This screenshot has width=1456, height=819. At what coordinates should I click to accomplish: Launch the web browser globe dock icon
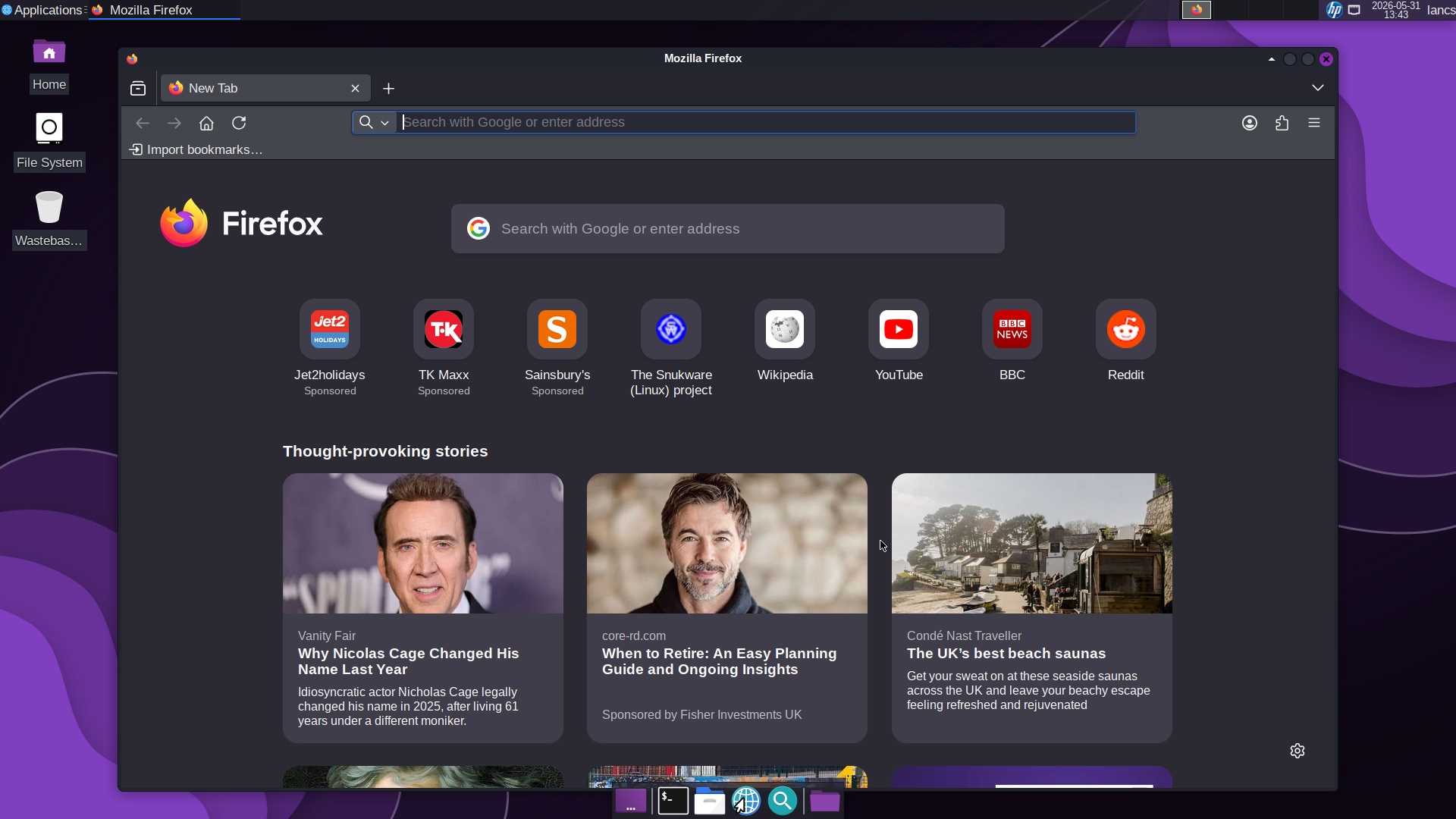[x=746, y=801]
